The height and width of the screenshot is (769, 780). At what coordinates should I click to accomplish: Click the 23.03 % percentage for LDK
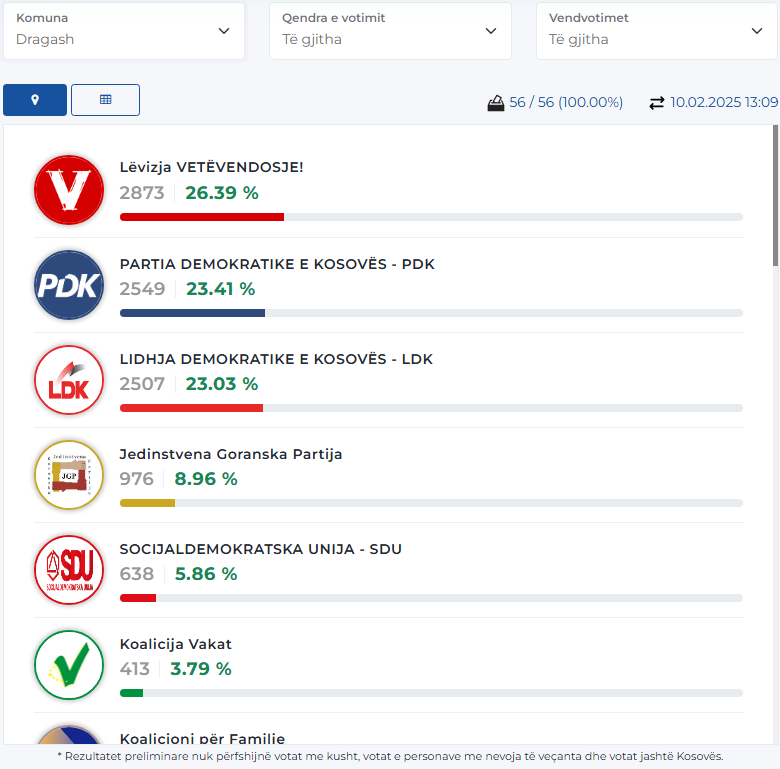[222, 384]
